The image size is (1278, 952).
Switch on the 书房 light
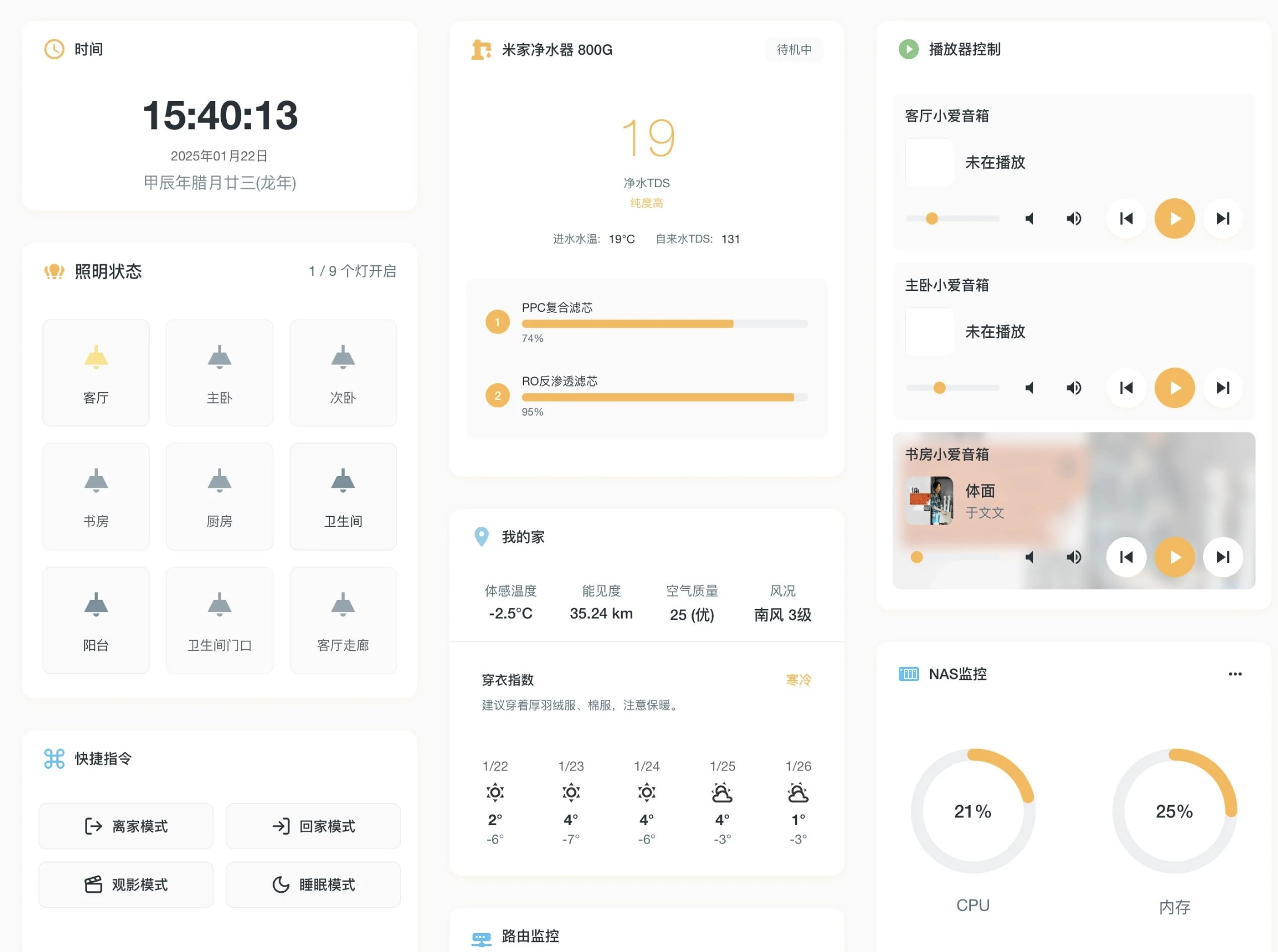(96, 496)
